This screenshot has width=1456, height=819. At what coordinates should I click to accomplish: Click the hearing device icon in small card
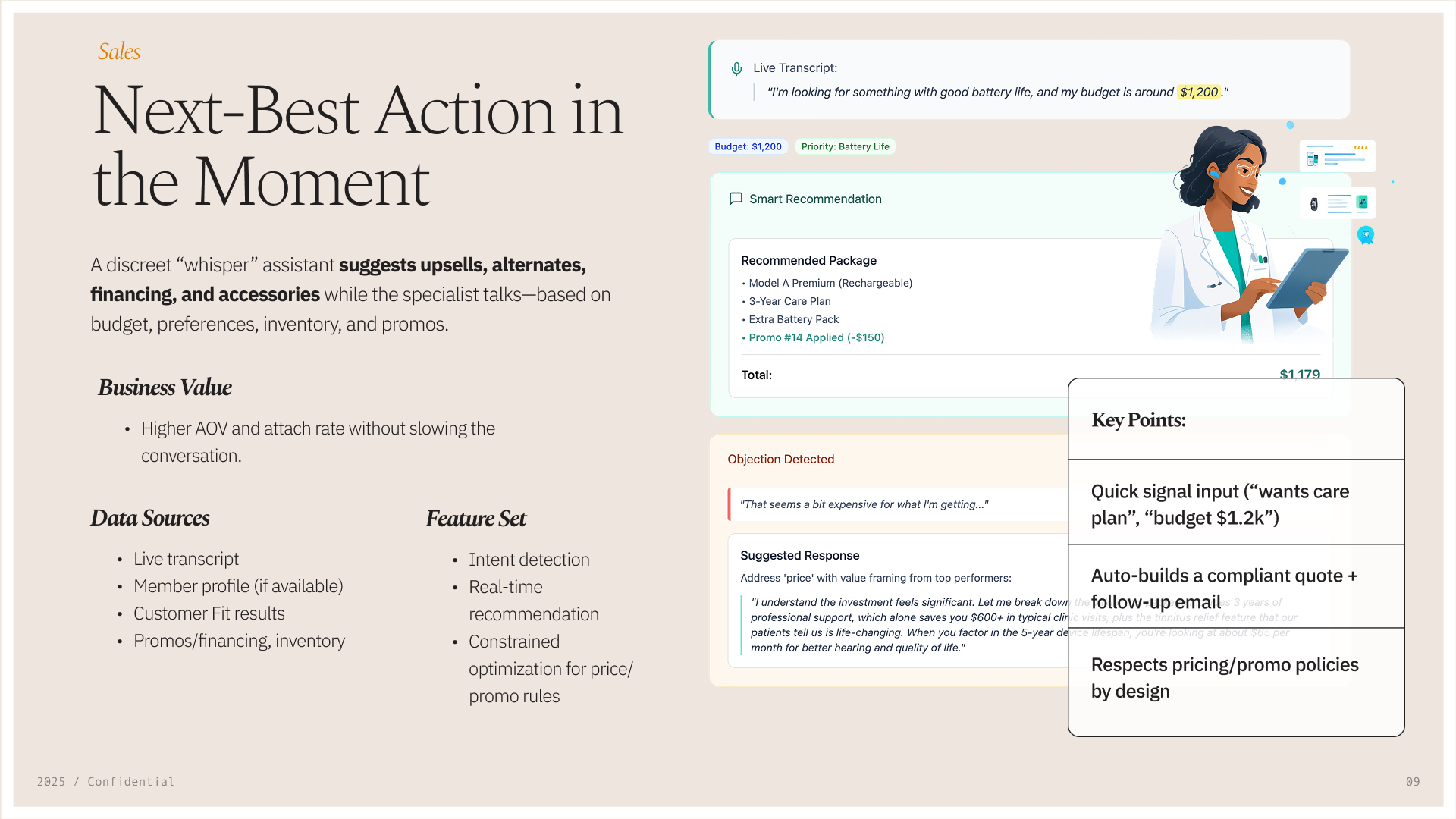point(1314,204)
